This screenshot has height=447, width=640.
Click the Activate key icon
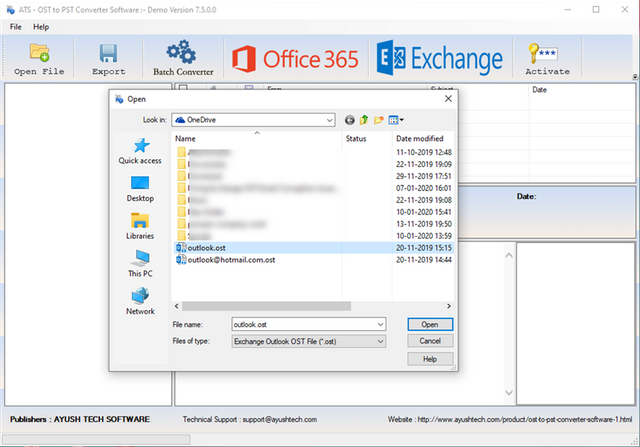(547, 58)
